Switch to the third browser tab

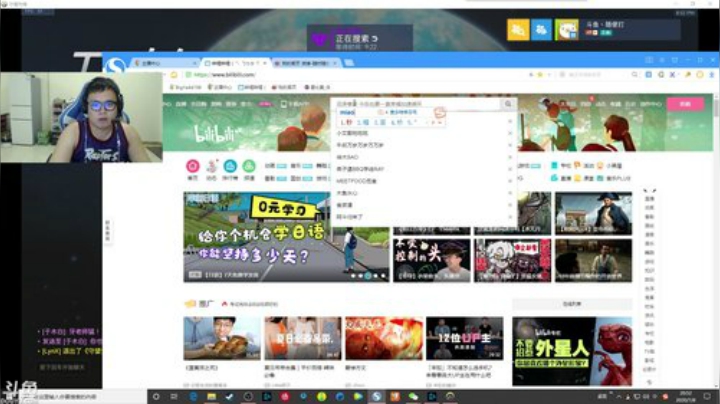[x=305, y=63]
